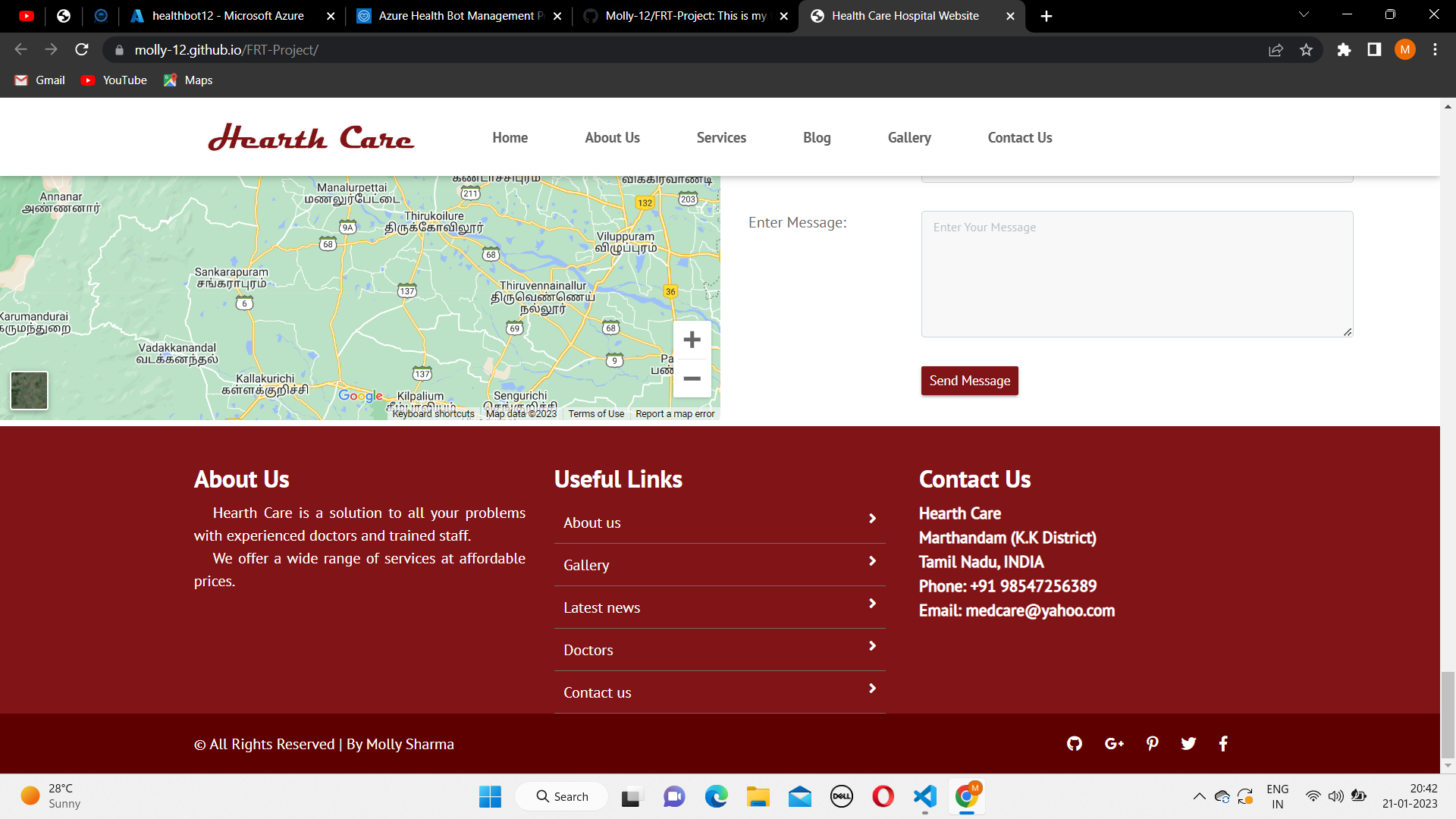This screenshot has width=1456, height=819.
Task: Toggle satellite view on the map
Action: [x=29, y=390]
